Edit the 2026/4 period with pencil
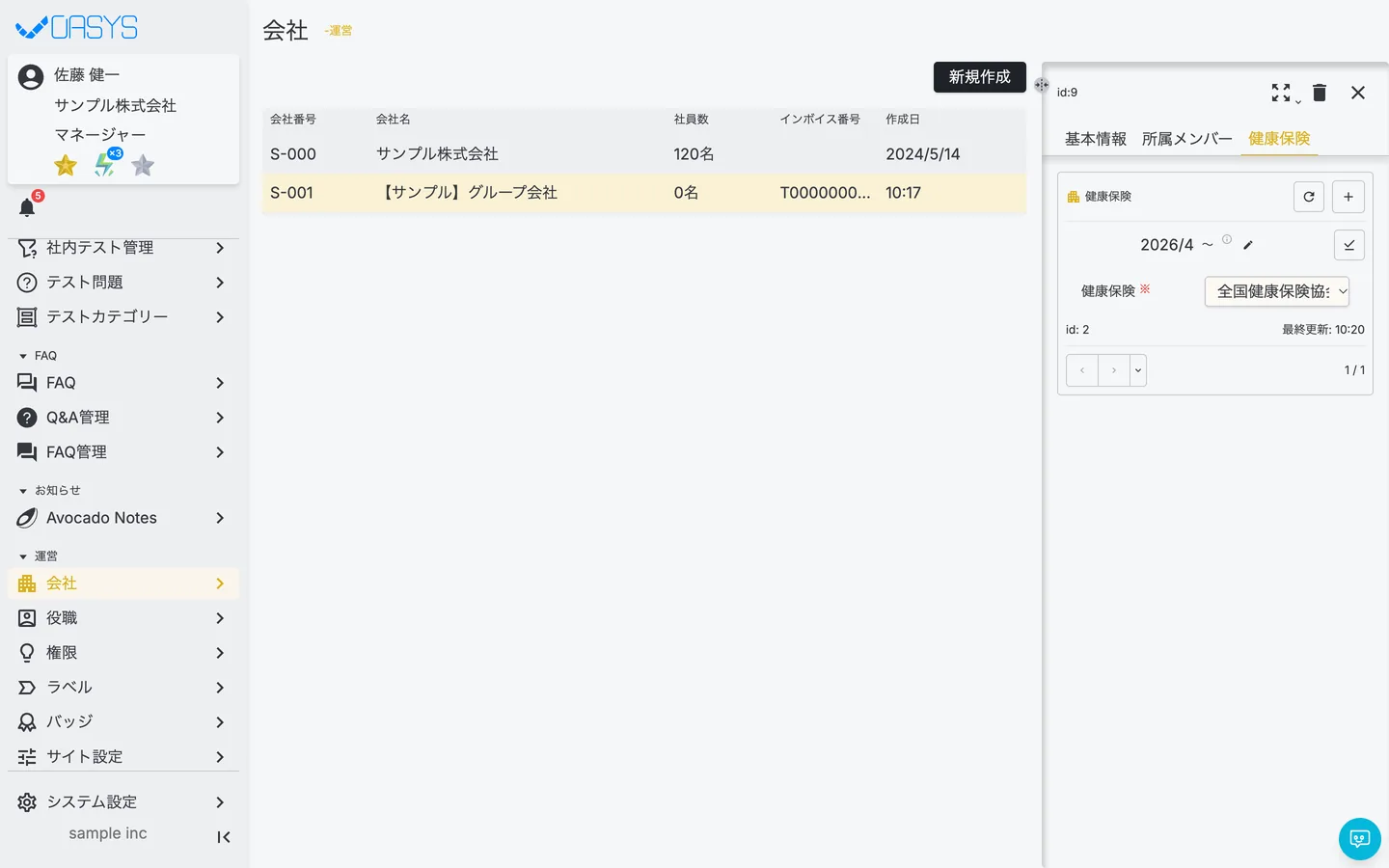 [1248, 245]
